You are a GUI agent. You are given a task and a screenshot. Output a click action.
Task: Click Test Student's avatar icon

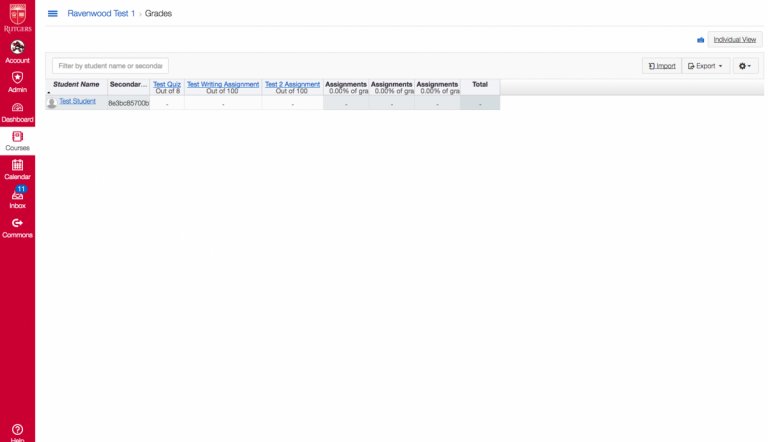[51, 103]
